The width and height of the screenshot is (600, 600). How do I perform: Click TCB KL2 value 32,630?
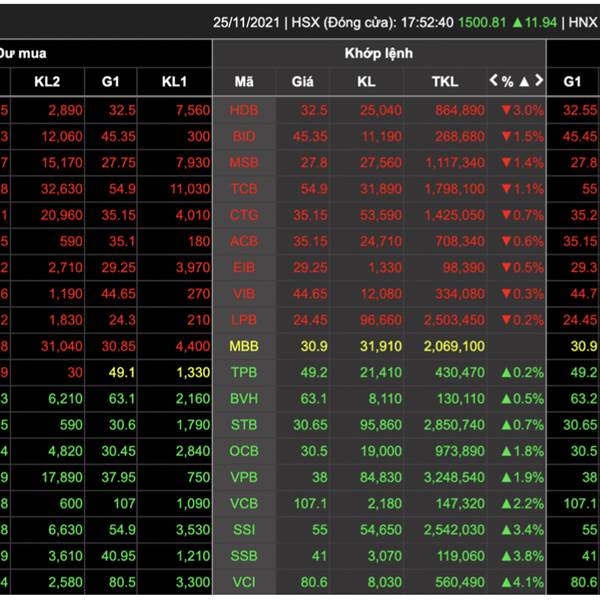pyautogui.click(x=62, y=189)
